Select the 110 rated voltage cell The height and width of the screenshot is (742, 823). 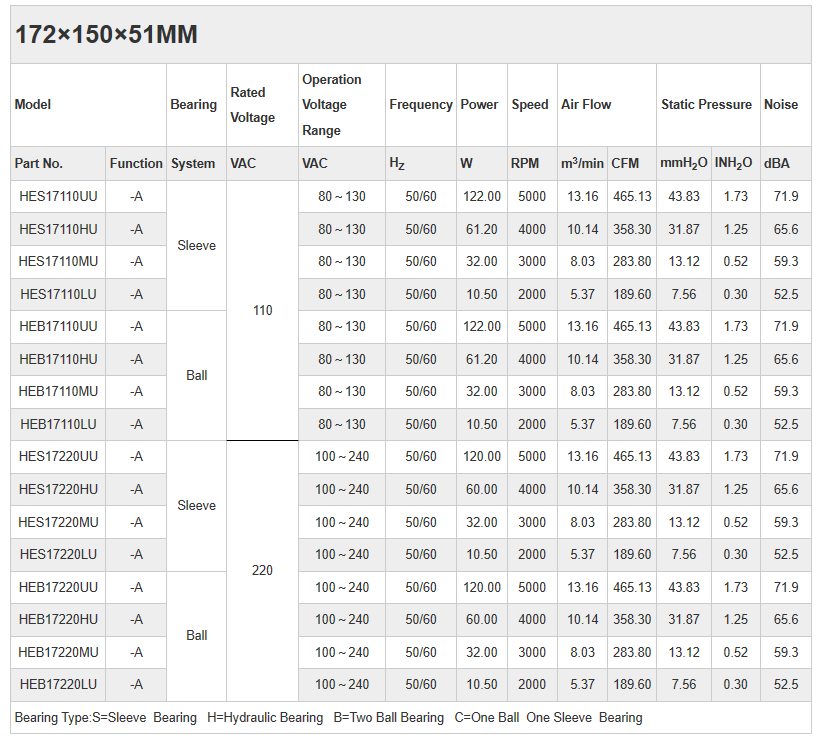[262, 311]
